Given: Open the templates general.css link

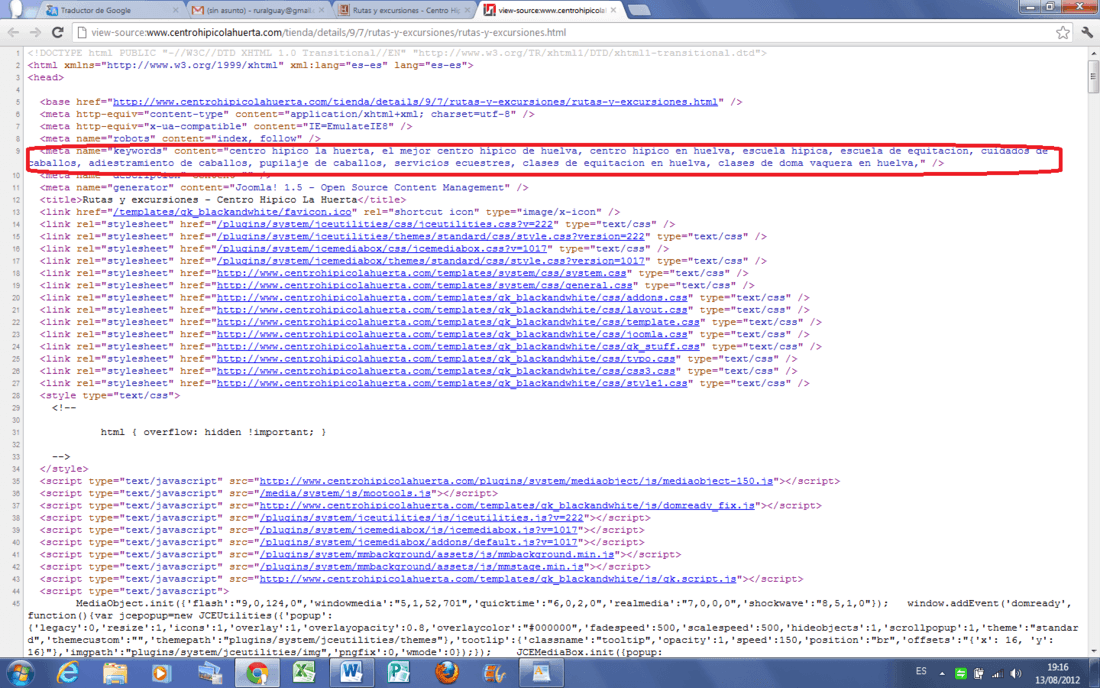Looking at the screenshot, I should pos(424,285).
